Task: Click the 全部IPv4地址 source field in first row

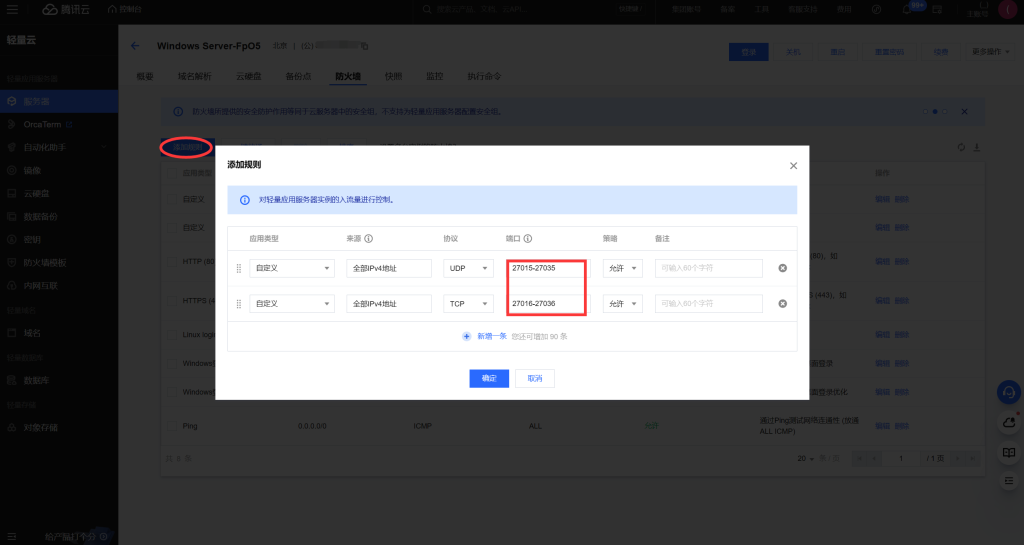Action: pyautogui.click(x=388, y=268)
